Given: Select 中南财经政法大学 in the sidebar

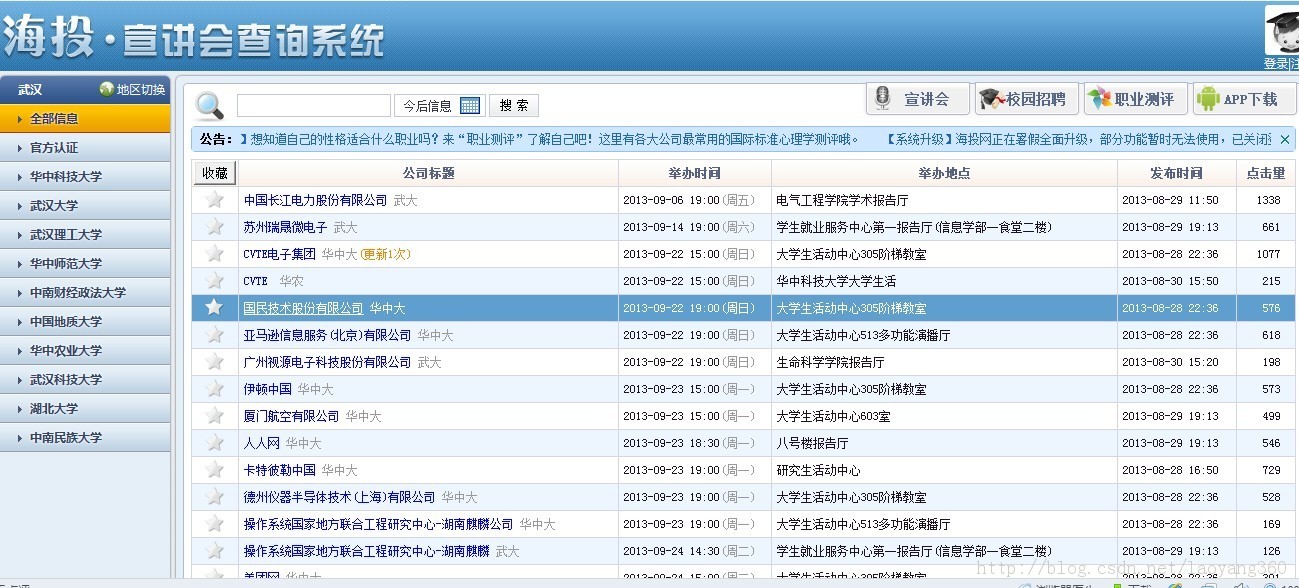Looking at the screenshot, I should [x=85, y=292].
